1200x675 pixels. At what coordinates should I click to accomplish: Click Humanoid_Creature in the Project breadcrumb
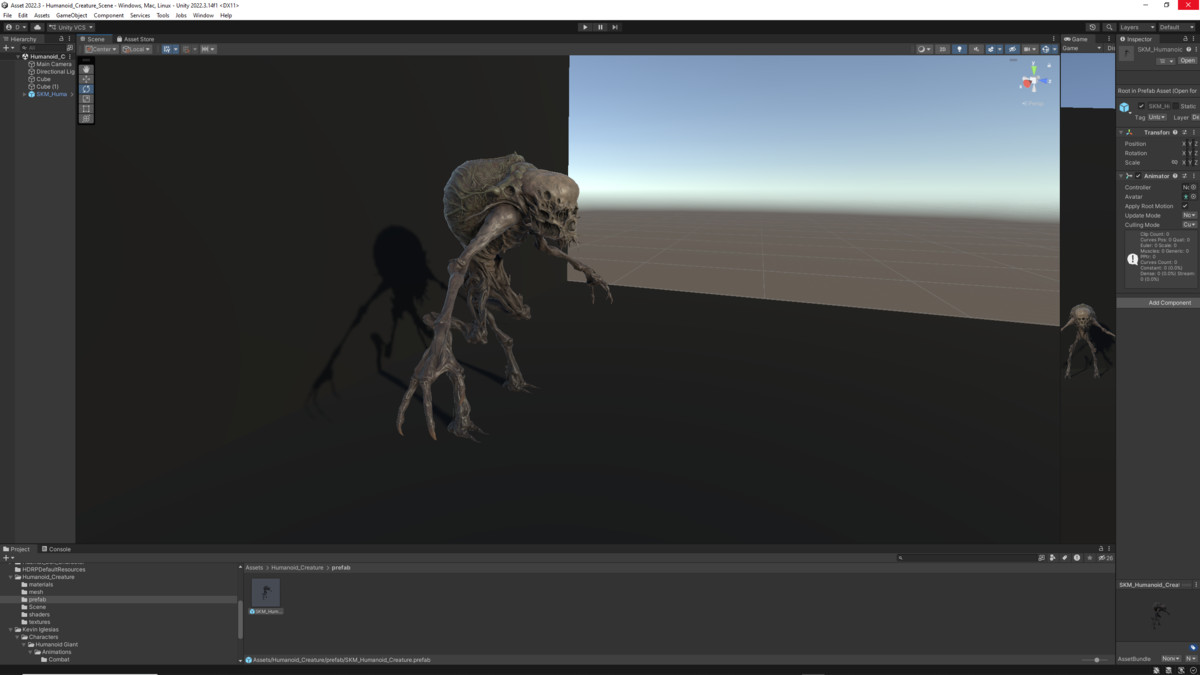coord(297,567)
